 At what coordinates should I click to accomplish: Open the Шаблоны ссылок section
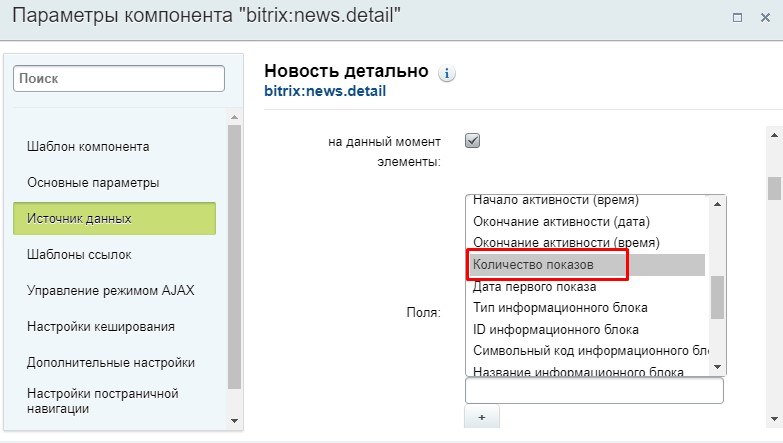point(79,255)
